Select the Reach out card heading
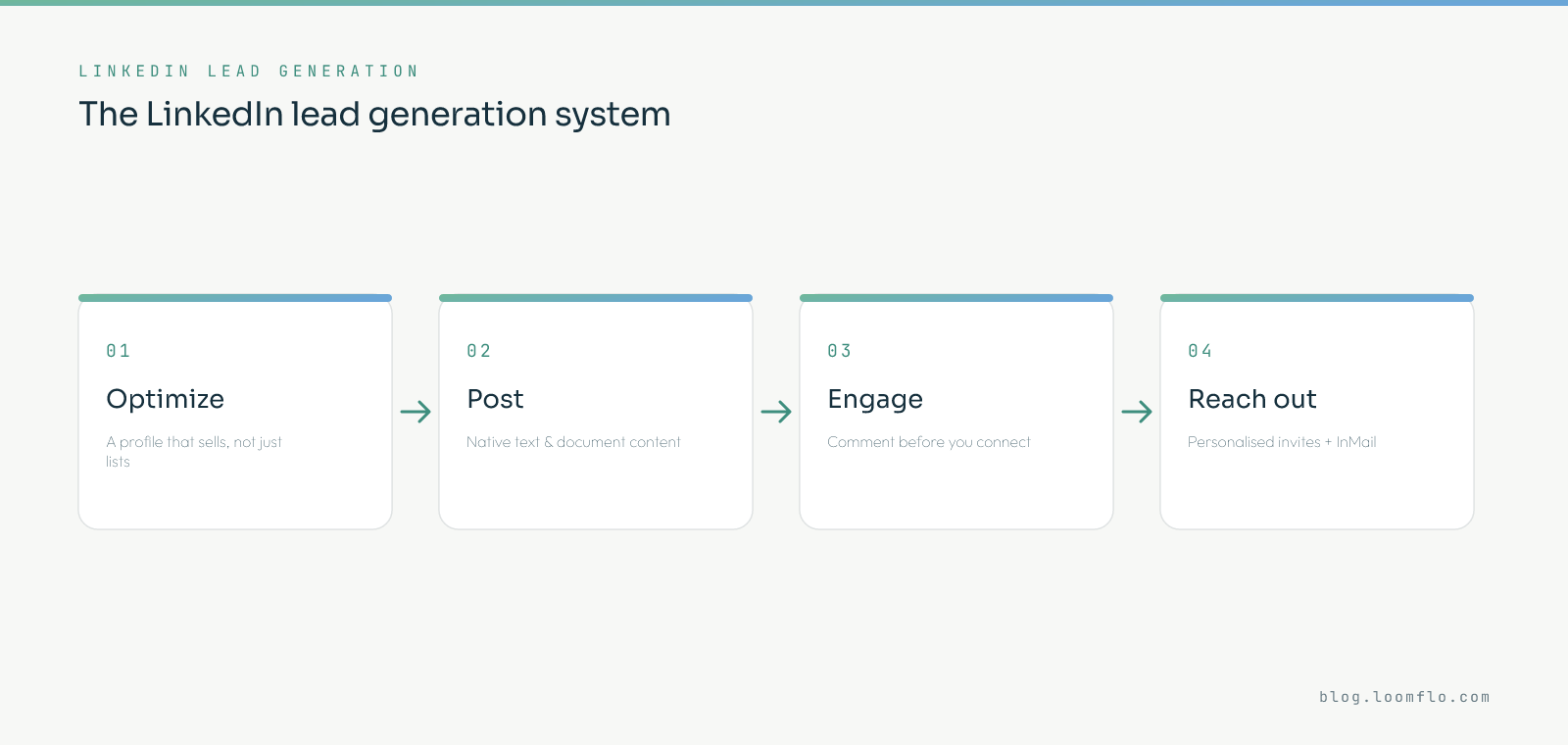 [1252, 399]
